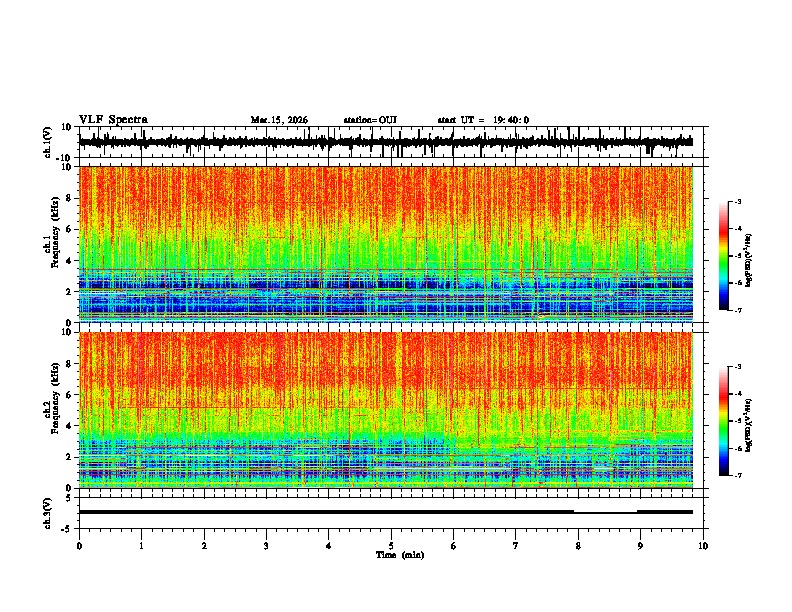Click the '-3' label on ch.2 colorbar

(737, 367)
